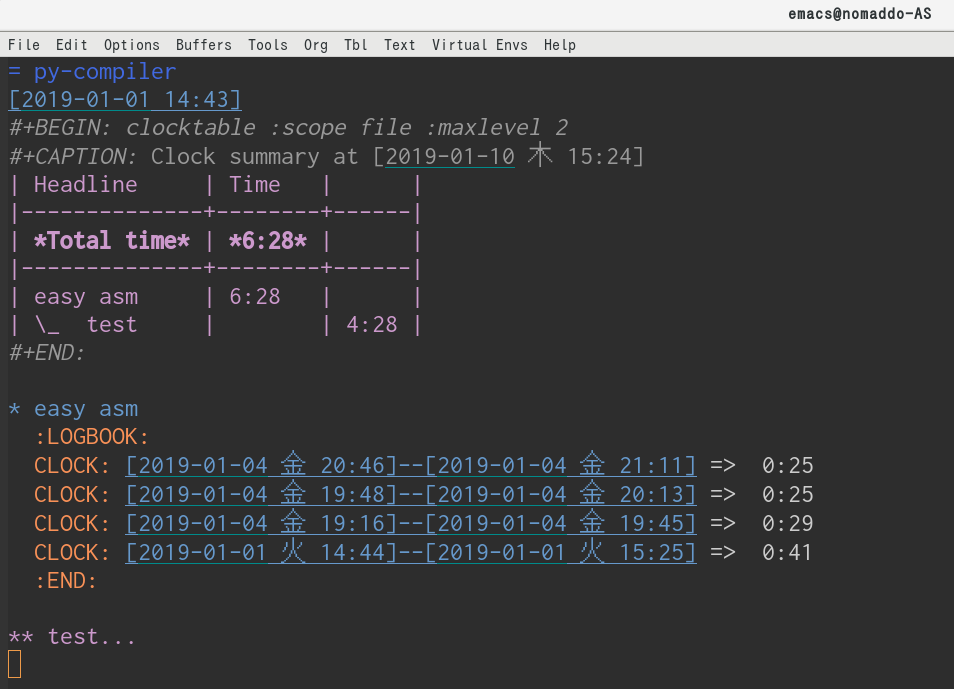Open the Org menu
The height and width of the screenshot is (689, 954).
315,44
